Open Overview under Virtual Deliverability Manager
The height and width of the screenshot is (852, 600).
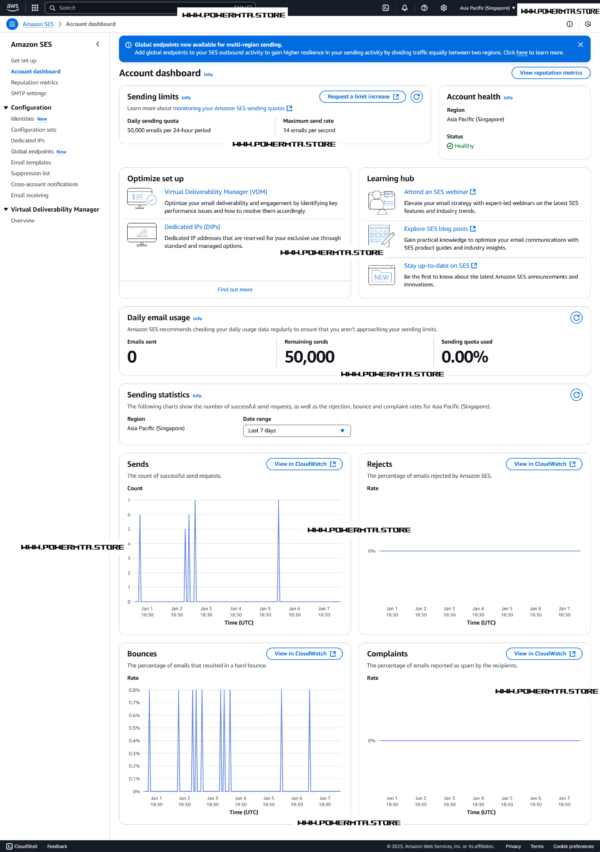click(22, 220)
